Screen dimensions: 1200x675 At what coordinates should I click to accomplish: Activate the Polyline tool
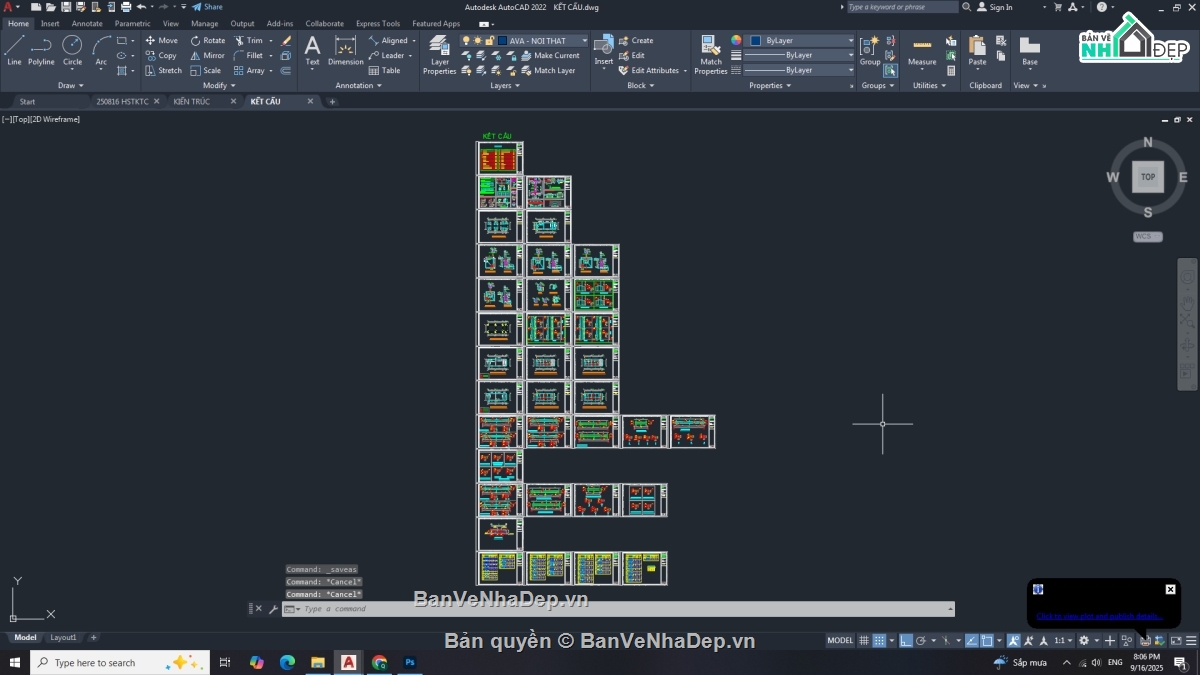coord(41,50)
